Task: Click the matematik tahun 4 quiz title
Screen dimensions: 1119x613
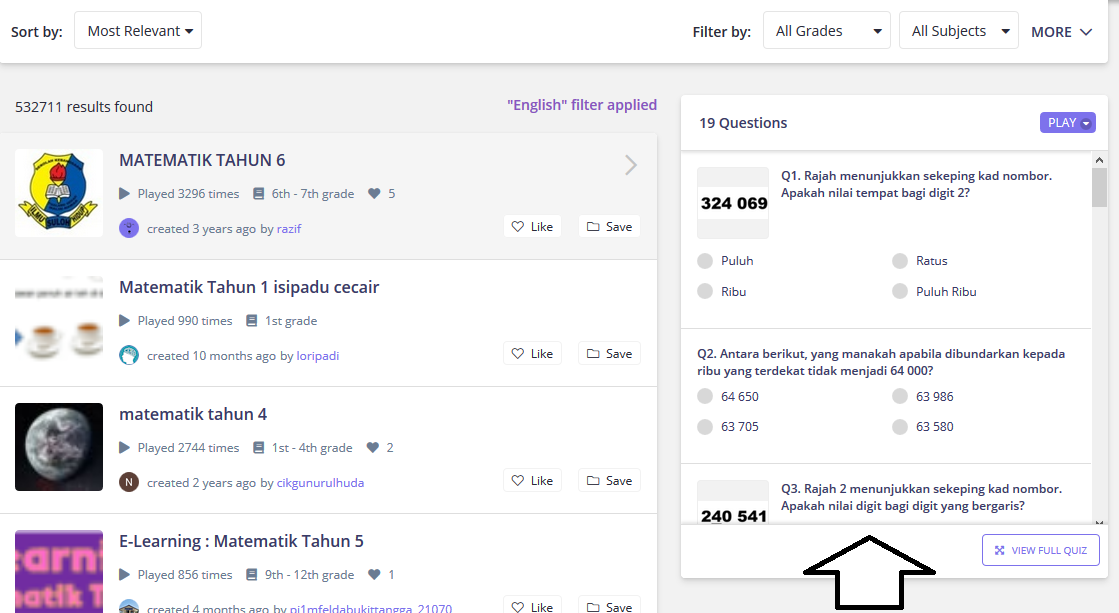Action: [193, 414]
